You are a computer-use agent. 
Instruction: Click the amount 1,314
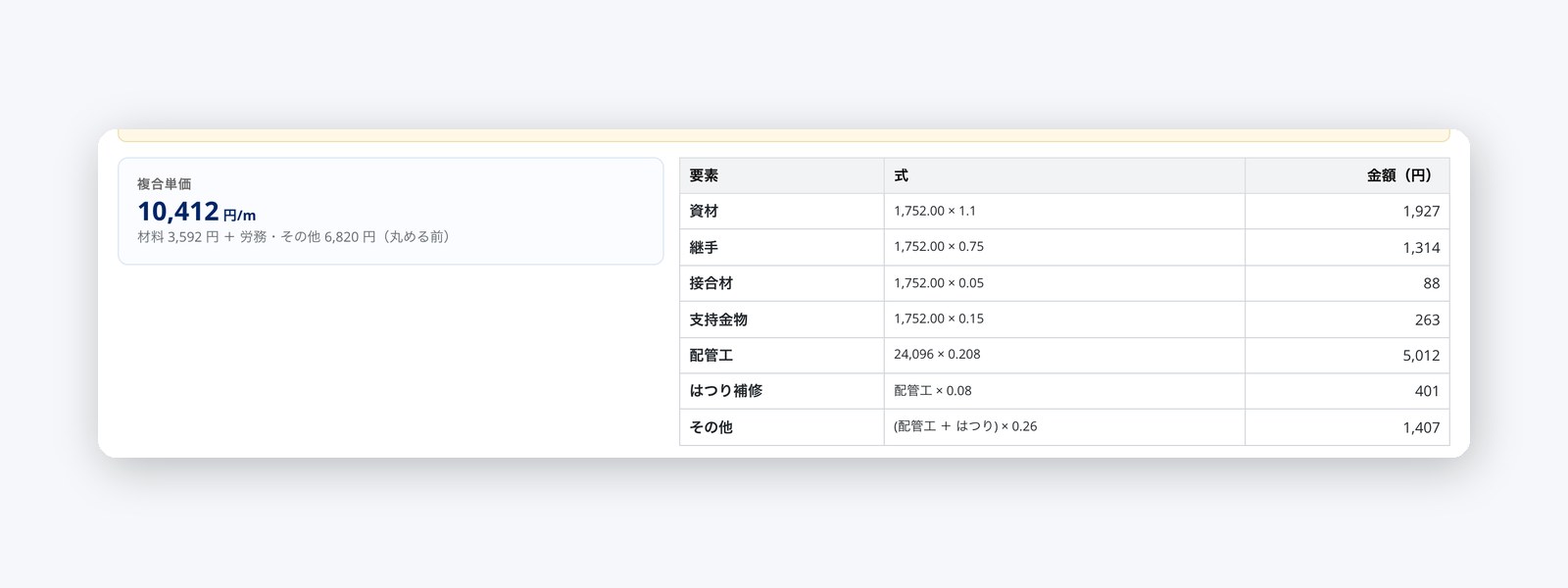1421,248
